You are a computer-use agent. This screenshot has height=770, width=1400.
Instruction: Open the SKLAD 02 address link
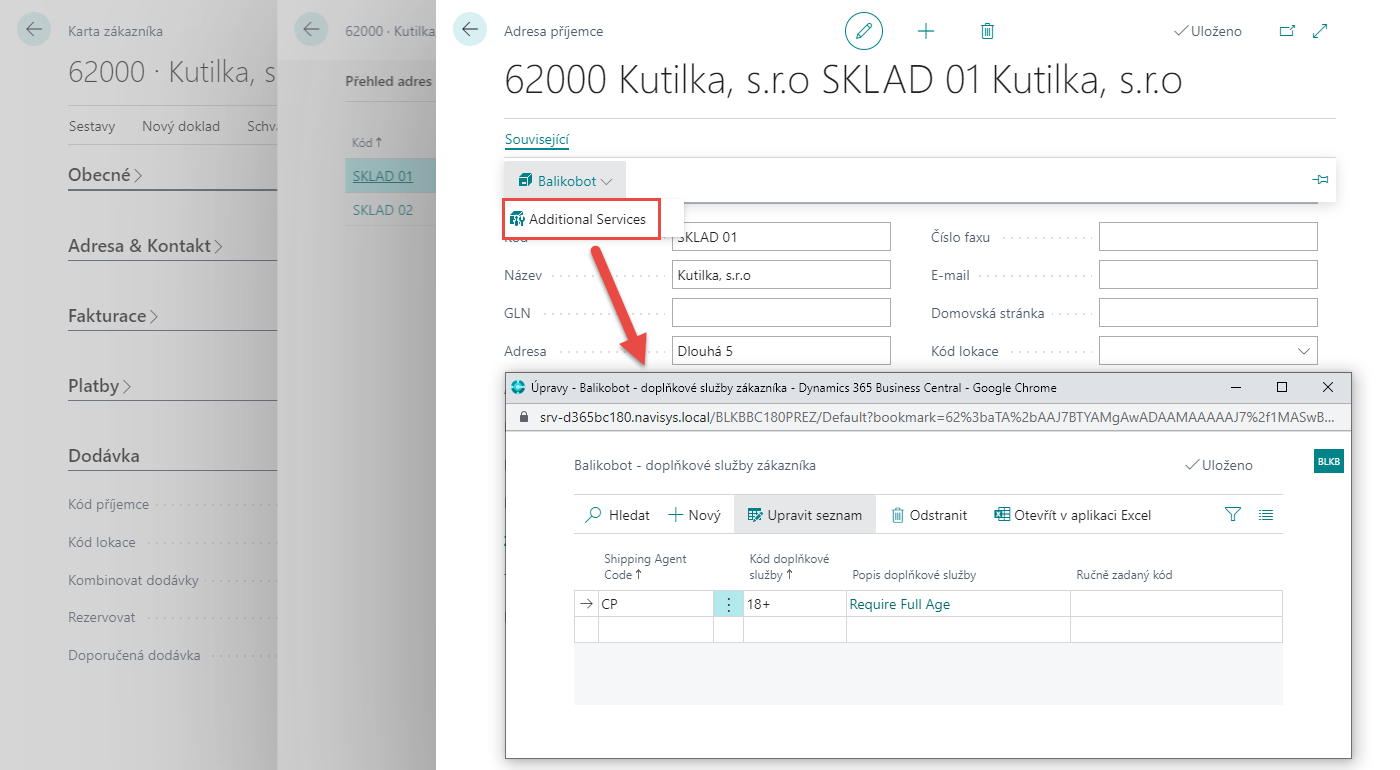tap(382, 210)
